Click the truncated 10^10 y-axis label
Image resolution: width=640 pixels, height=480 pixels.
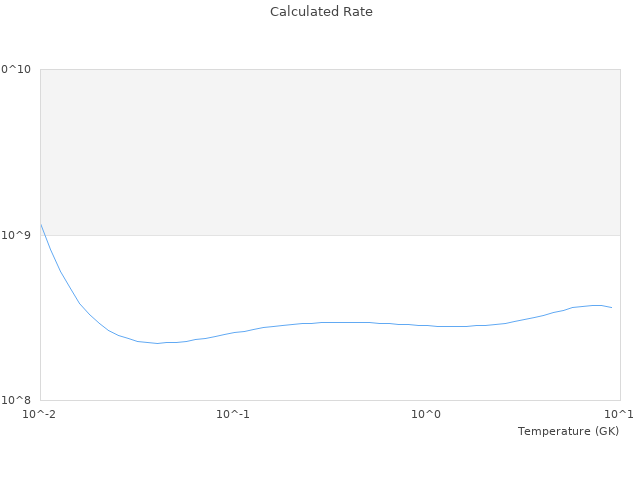click(x=16, y=69)
